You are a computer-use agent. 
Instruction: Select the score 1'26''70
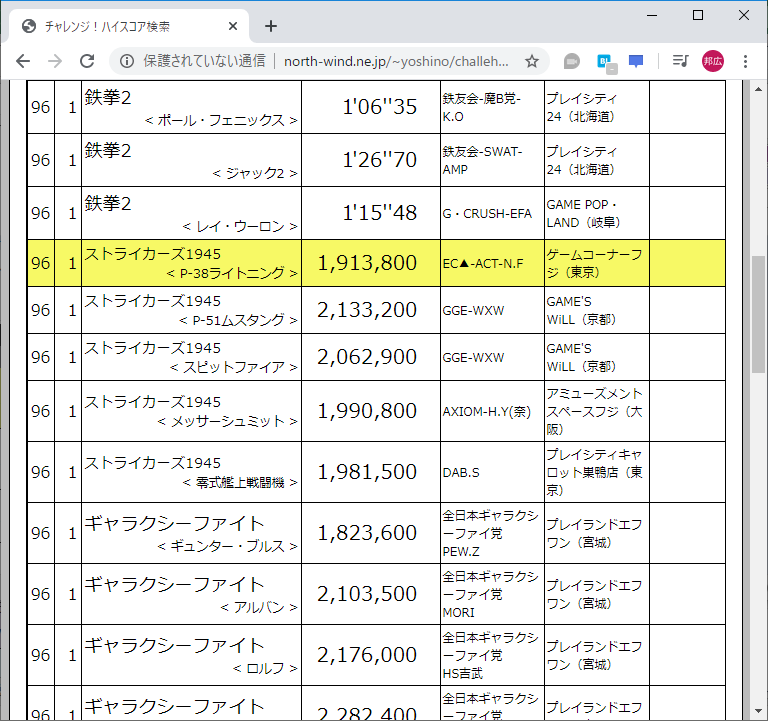[380, 160]
